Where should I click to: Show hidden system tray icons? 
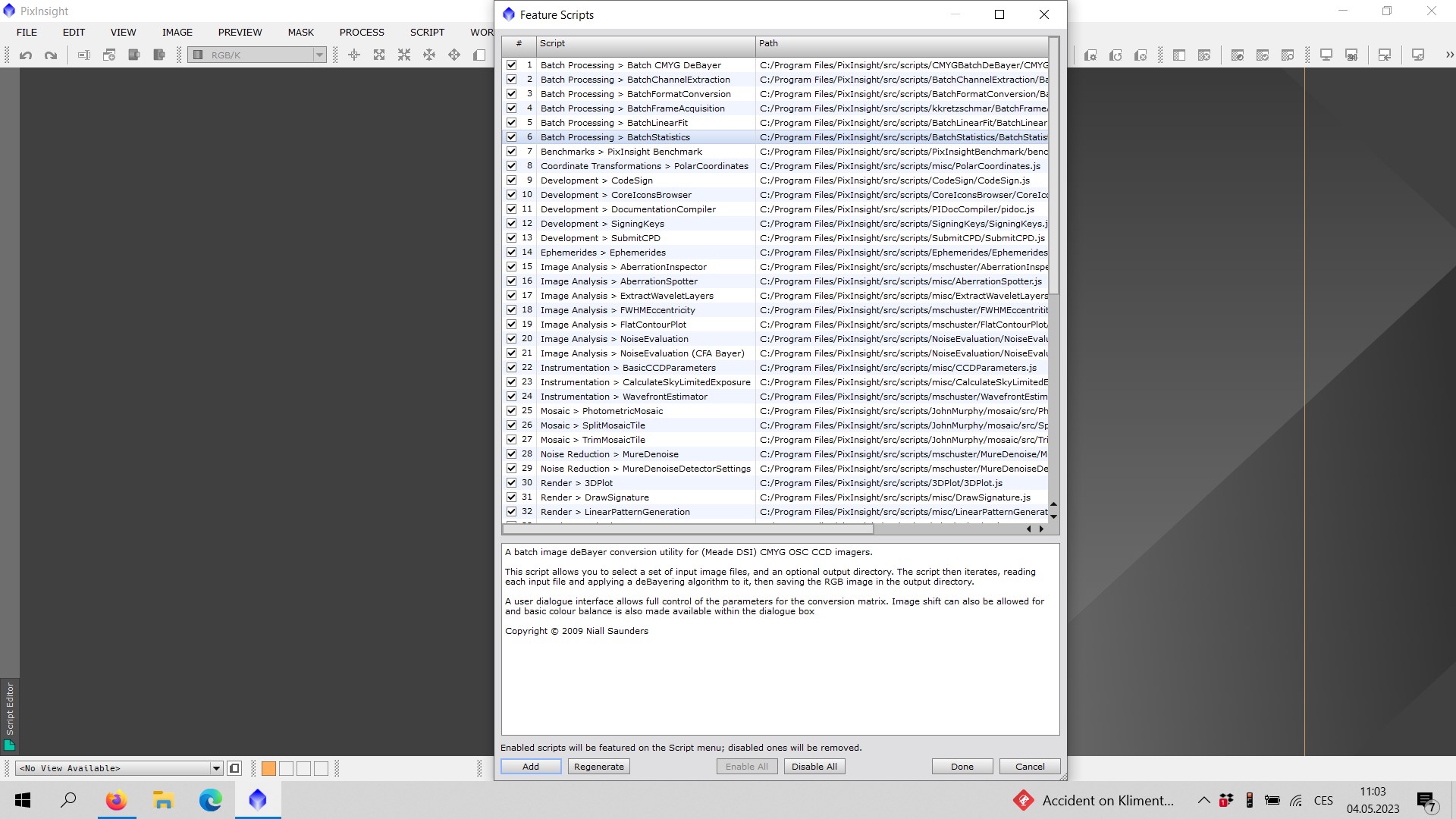[x=1203, y=800]
